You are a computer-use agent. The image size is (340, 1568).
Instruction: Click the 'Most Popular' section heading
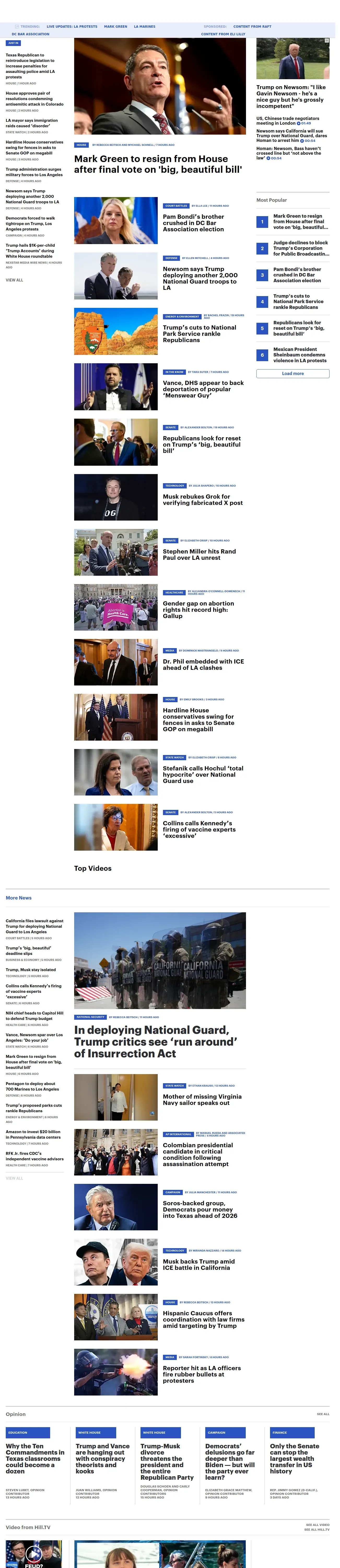pyautogui.click(x=272, y=200)
